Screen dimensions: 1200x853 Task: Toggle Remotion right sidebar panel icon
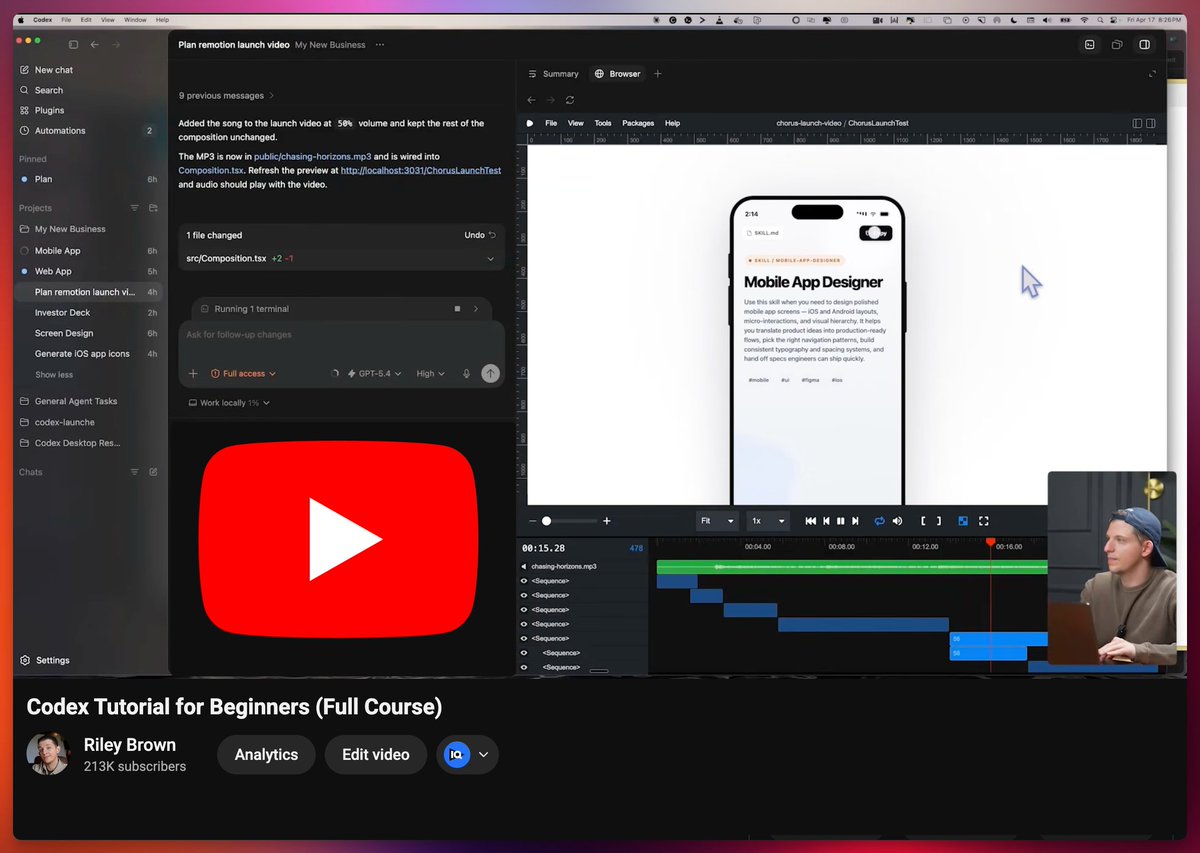click(x=1151, y=123)
